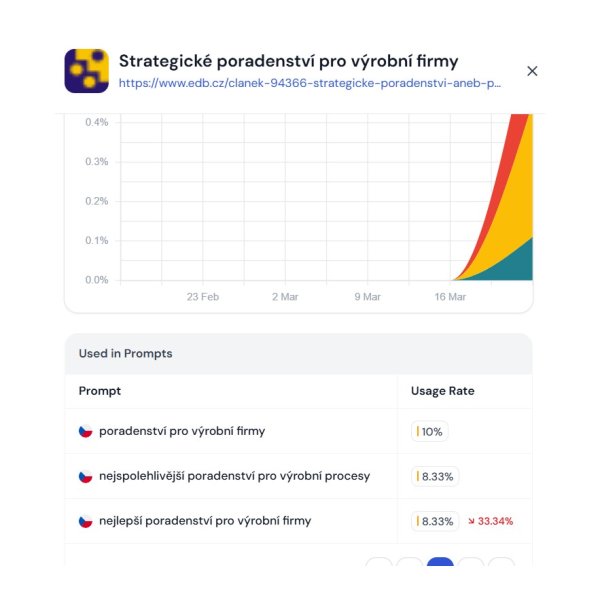Click the heading Strategické poradenství pro výrobní firmy

click(x=288, y=61)
